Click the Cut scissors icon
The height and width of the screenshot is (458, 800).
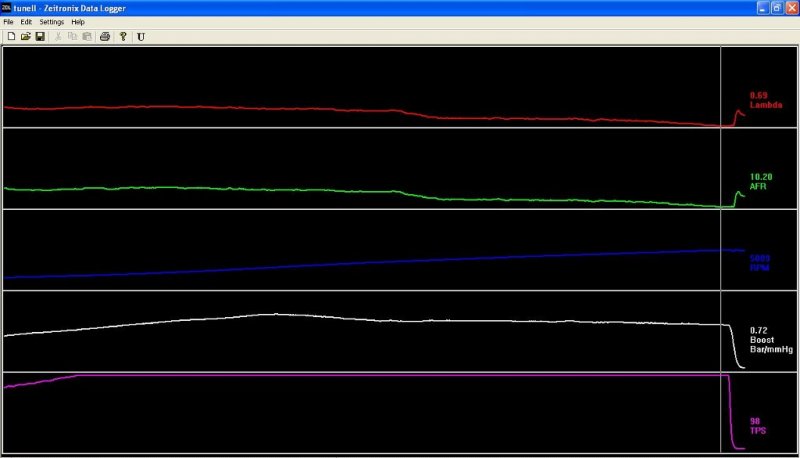pyautogui.click(x=58, y=36)
